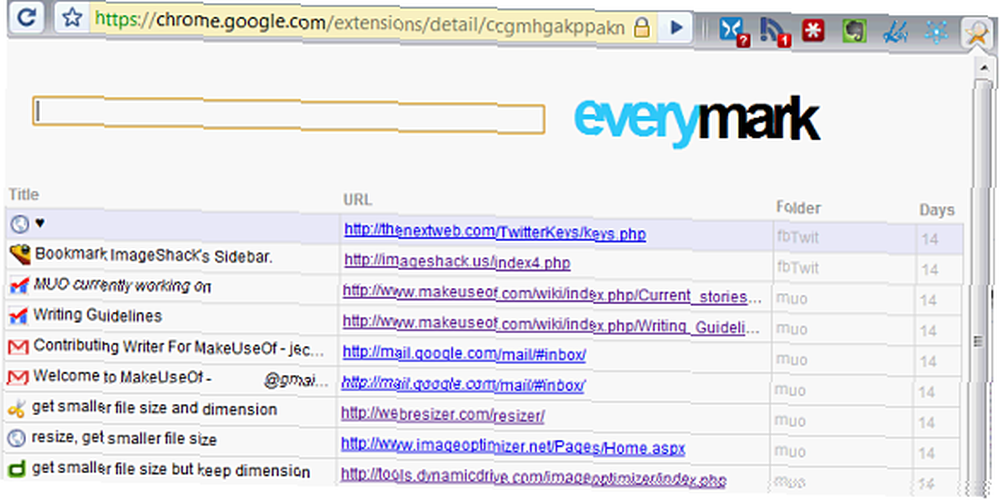Select the heart symbol bookmark title

[40, 223]
